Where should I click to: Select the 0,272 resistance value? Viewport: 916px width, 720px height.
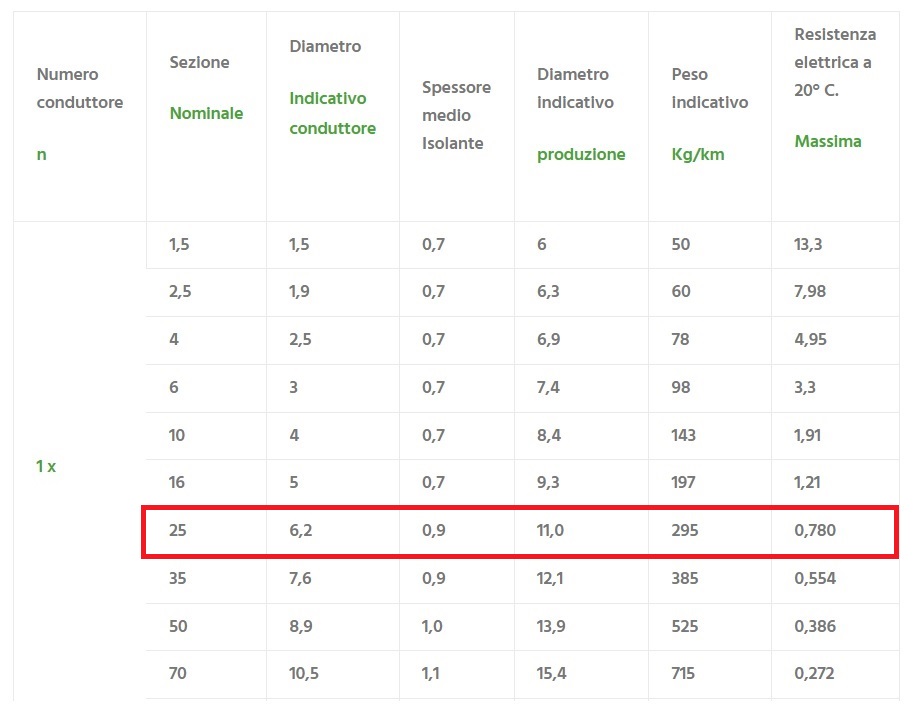[815, 674]
